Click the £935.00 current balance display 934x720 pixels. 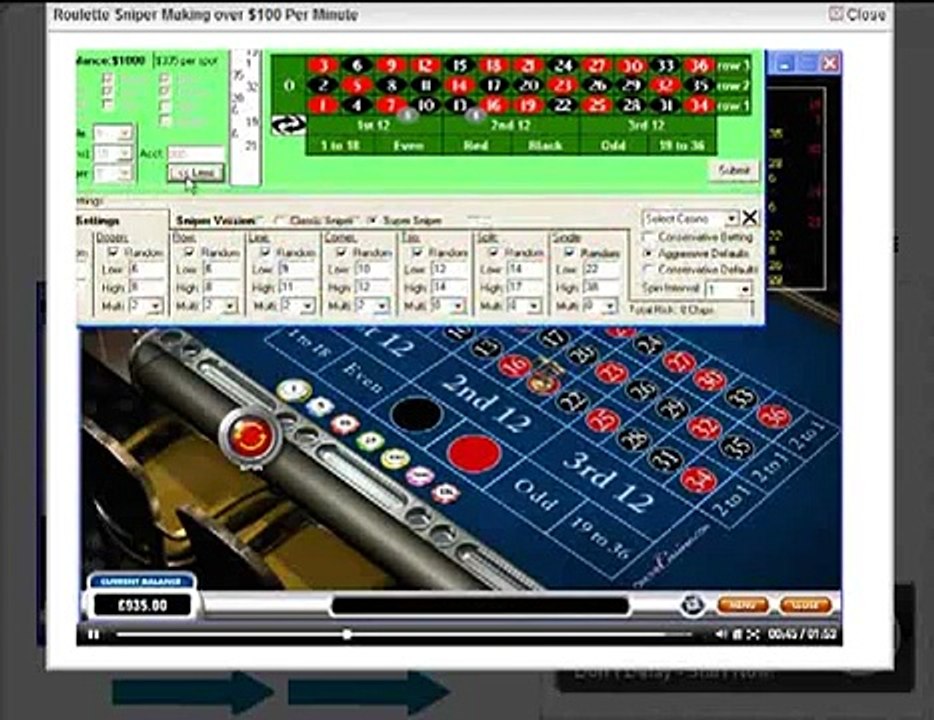[x=142, y=606]
